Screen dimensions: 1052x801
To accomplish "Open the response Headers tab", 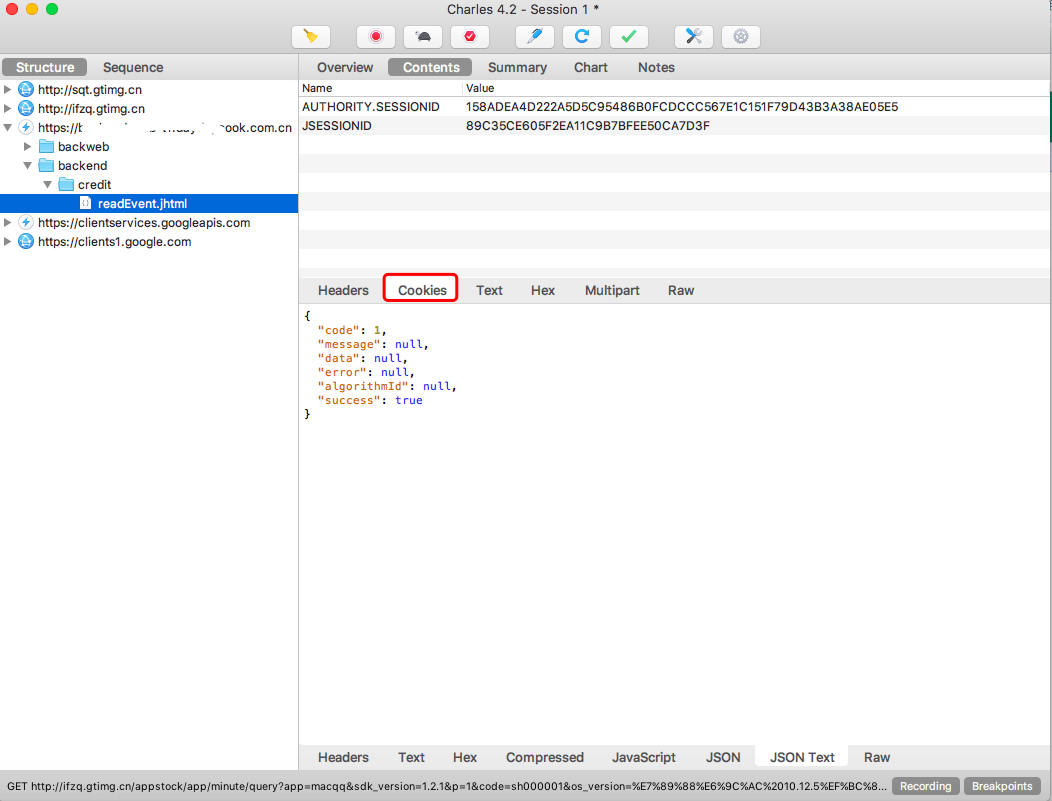I will [x=343, y=757].
